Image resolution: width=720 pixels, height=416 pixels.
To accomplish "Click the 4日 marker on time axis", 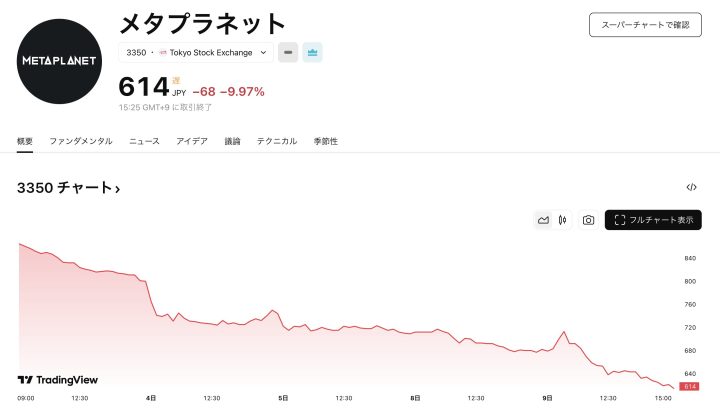I will (x=150, y=398).
